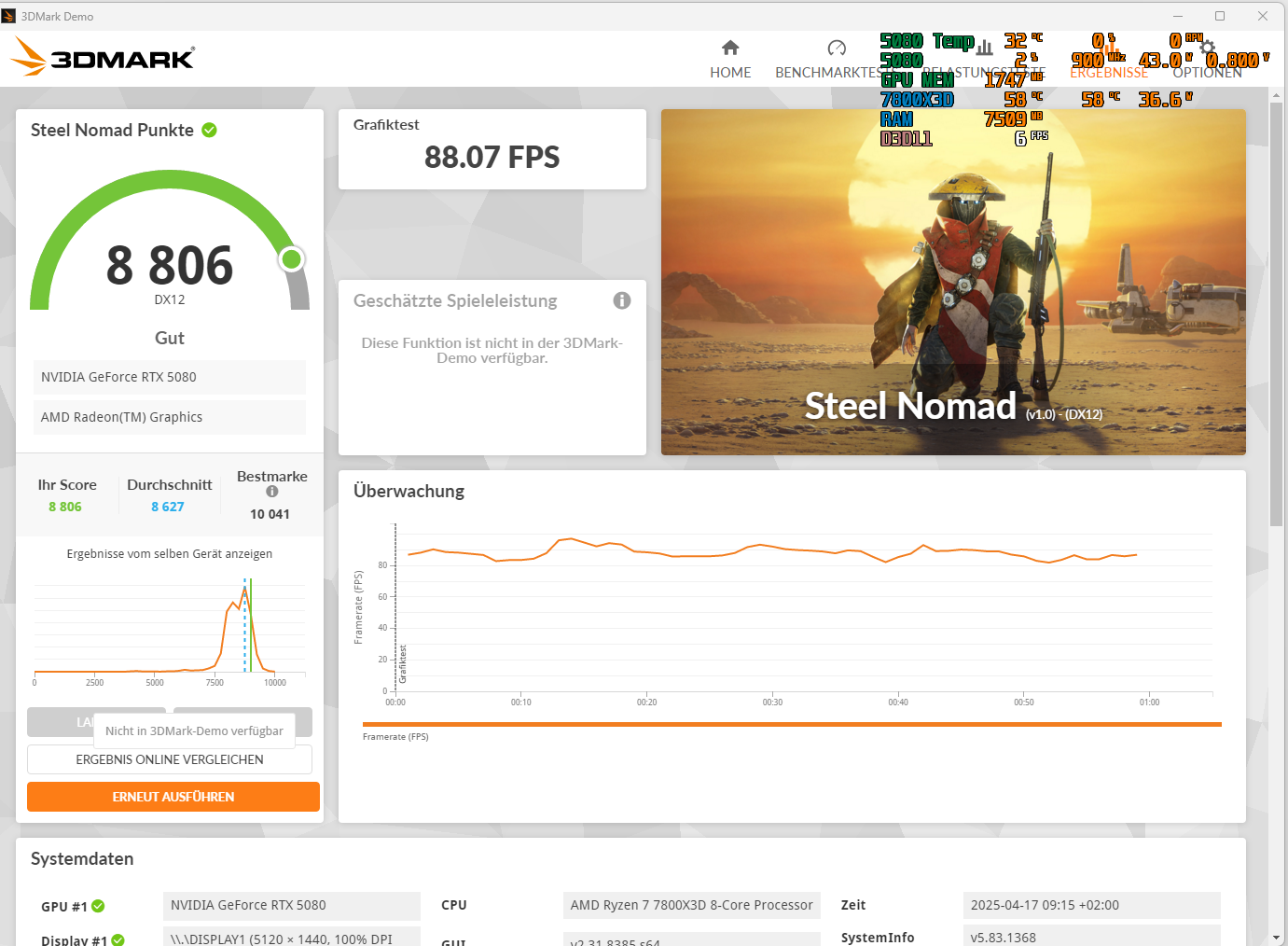
Task: Click the orange Framerate legend bar
Action: tap(792, 724)
